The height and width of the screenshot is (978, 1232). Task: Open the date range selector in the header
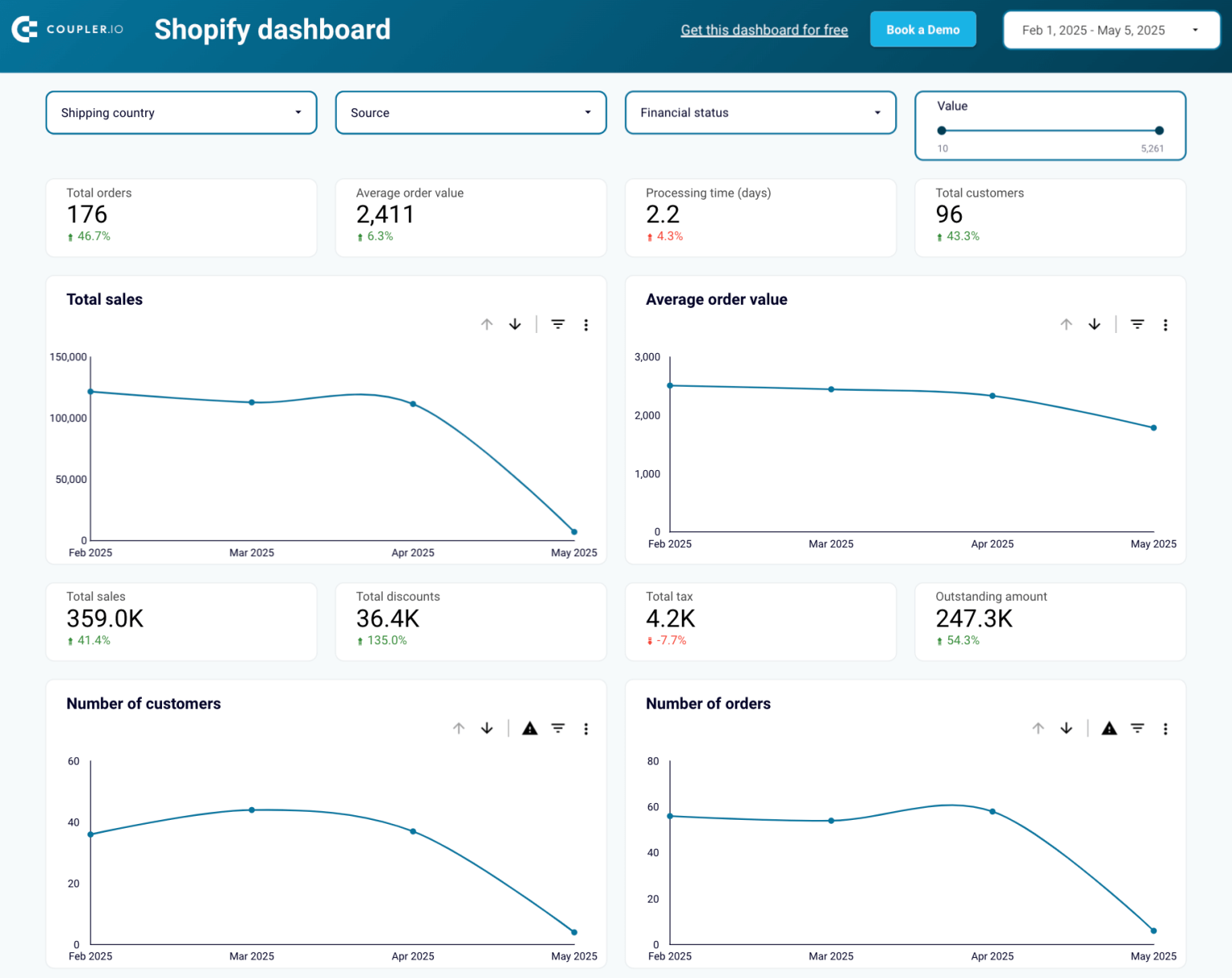click(x=1110, y=30)
